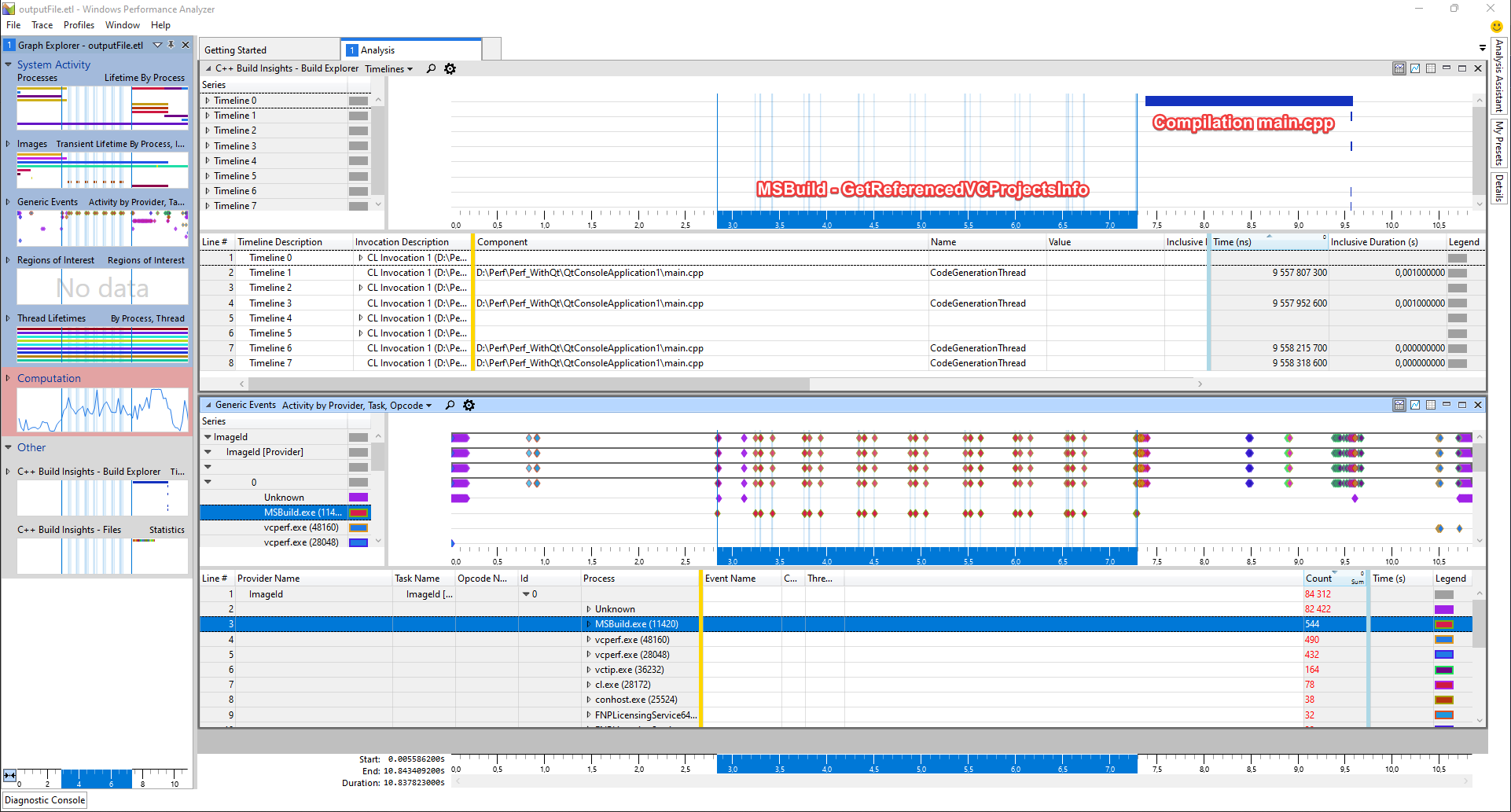Open the Help menu

click(x=160, y=25)
